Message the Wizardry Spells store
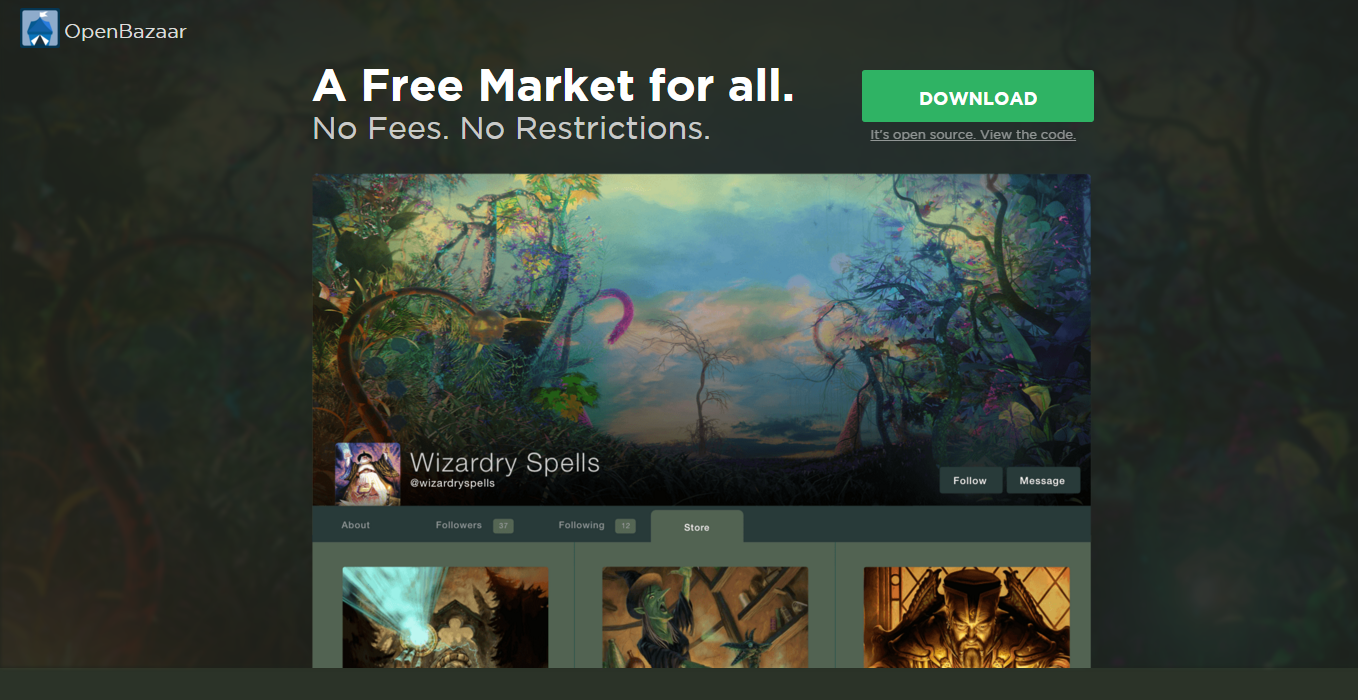Screen dimensions: 1358x700 point(1042,481)
